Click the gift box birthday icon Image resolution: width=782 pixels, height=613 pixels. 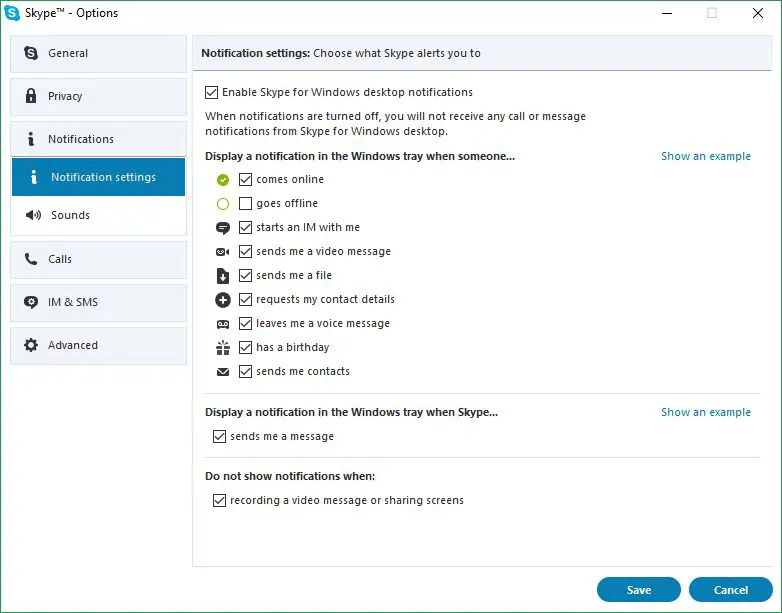(x=223, y=348)
